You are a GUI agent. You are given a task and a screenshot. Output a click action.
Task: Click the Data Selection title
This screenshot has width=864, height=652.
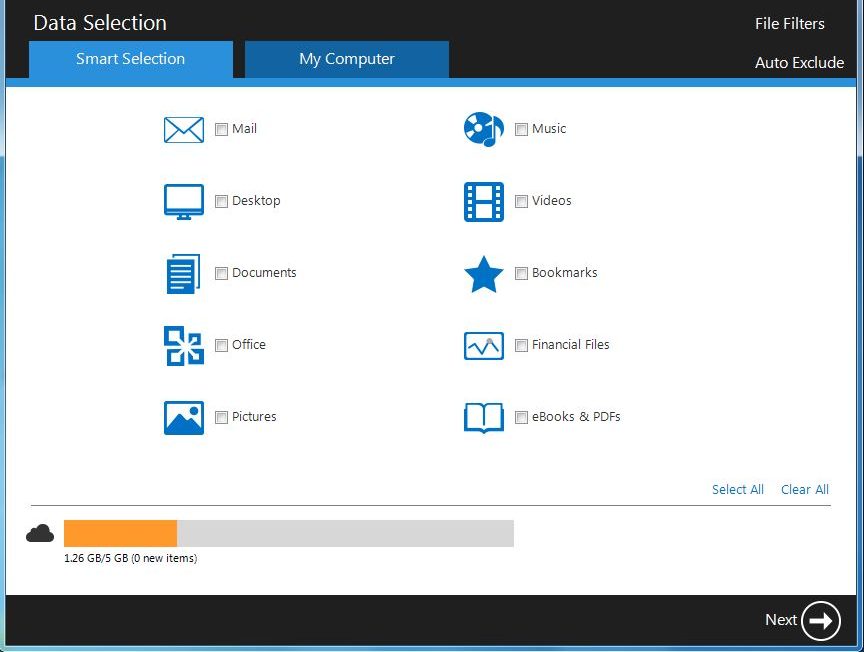100,23
